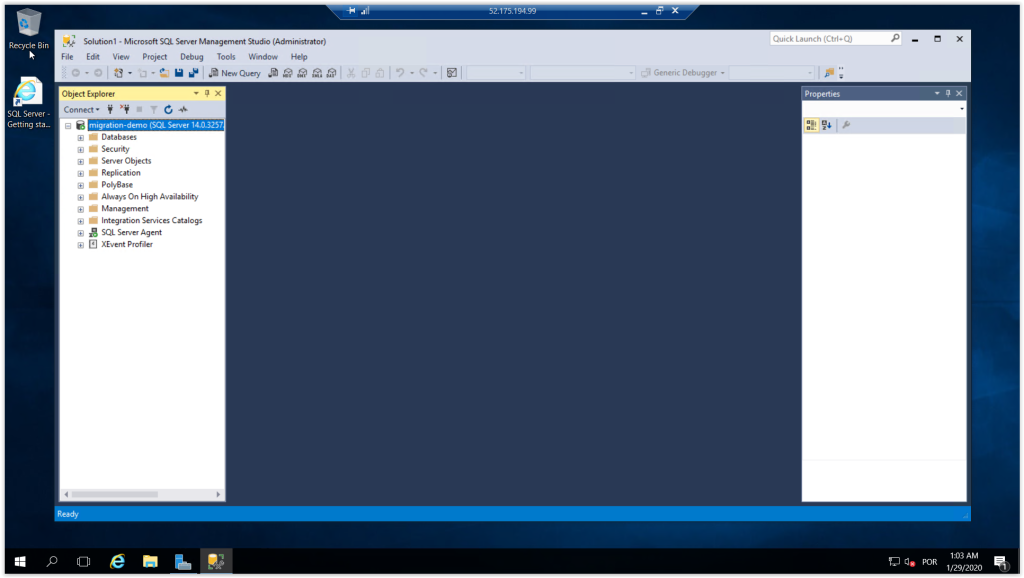Image resolution: width=1024 pixels, height=578 pixels.
Task: Expand the Server Objects folder
Action: pos(80,161)
